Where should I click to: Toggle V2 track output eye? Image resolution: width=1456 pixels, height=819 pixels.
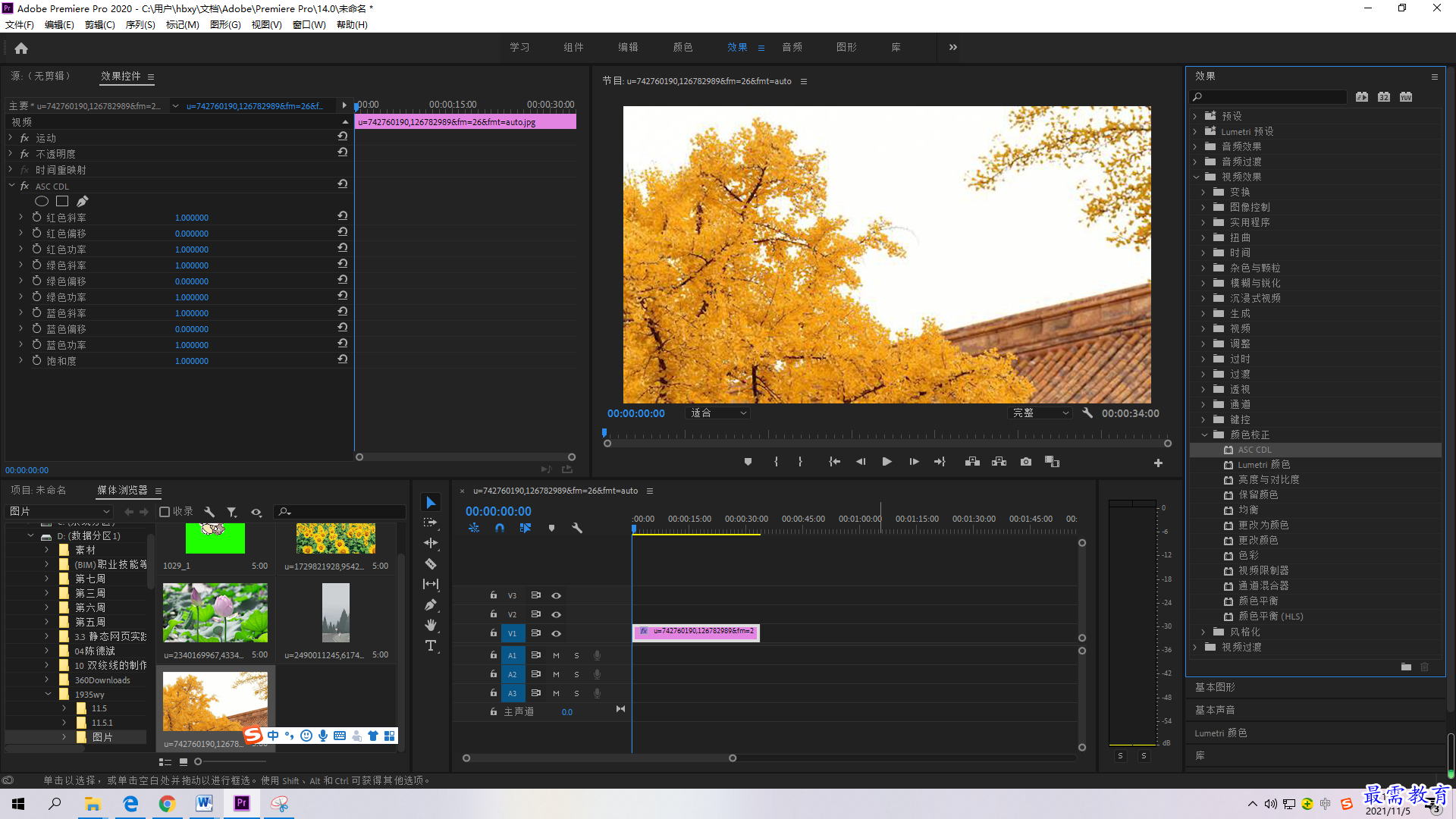(556, 614)
